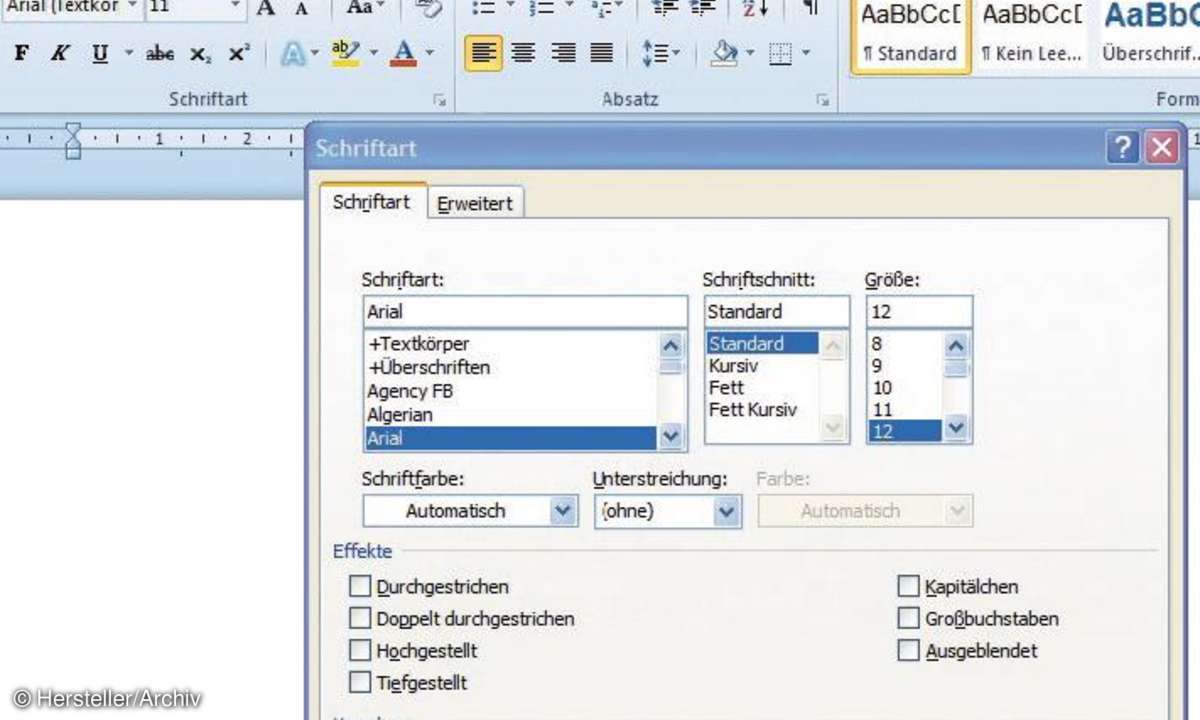Click the Größe input field
1200x720 pixels.
(919, 311)
